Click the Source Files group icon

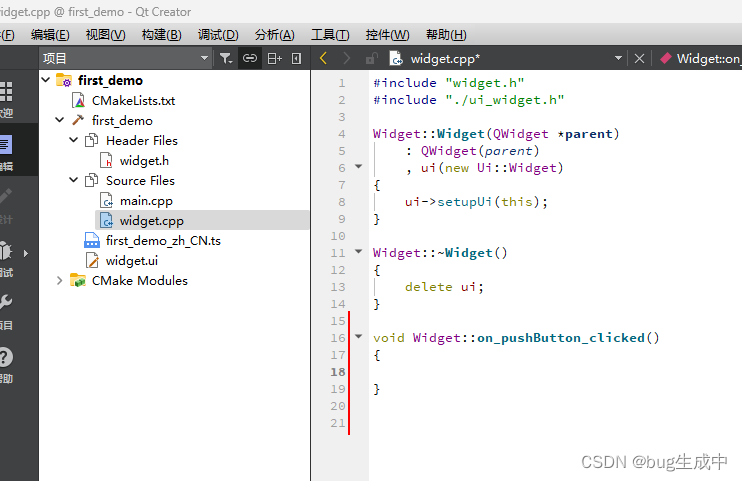(91, 180)
